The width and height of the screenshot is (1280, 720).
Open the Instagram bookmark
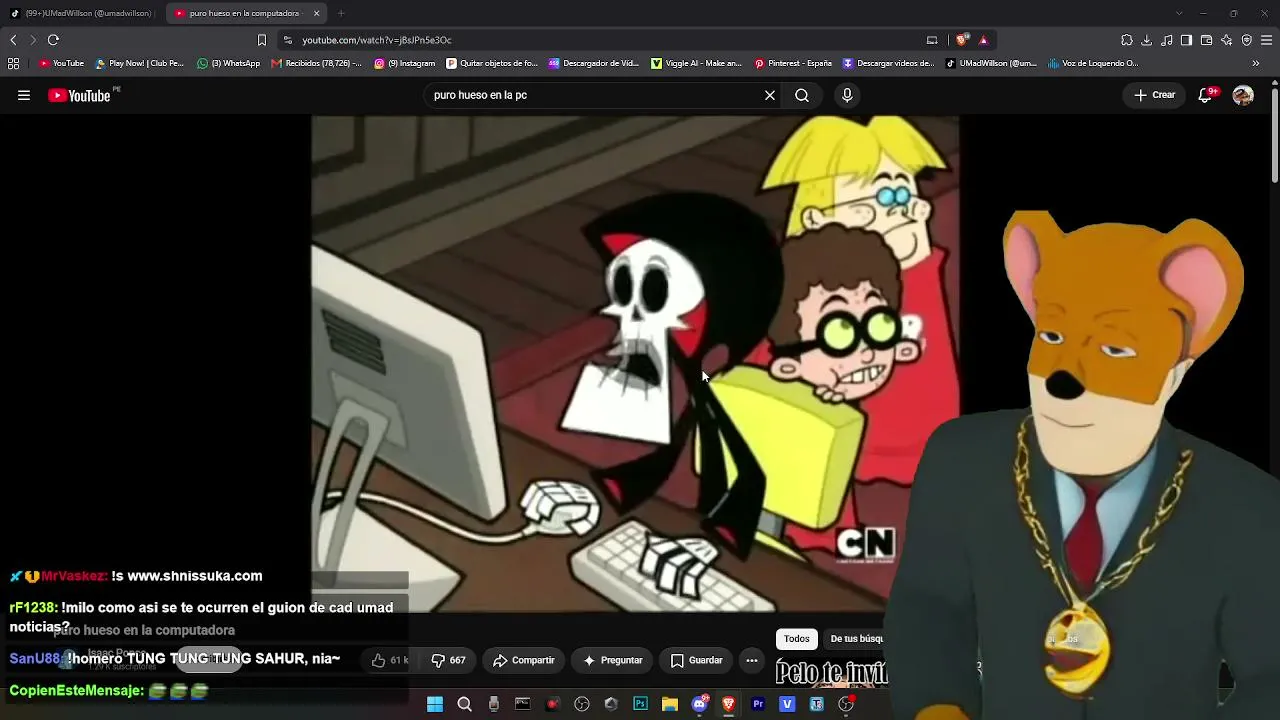[x=405, y=63]
